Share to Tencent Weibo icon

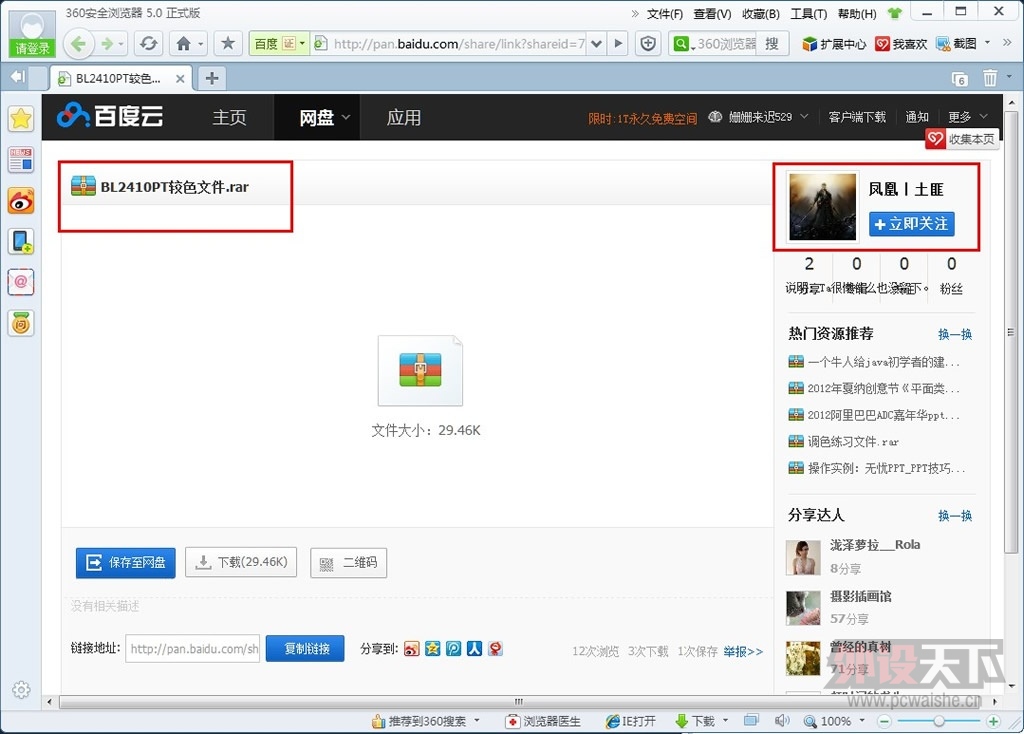453,648
